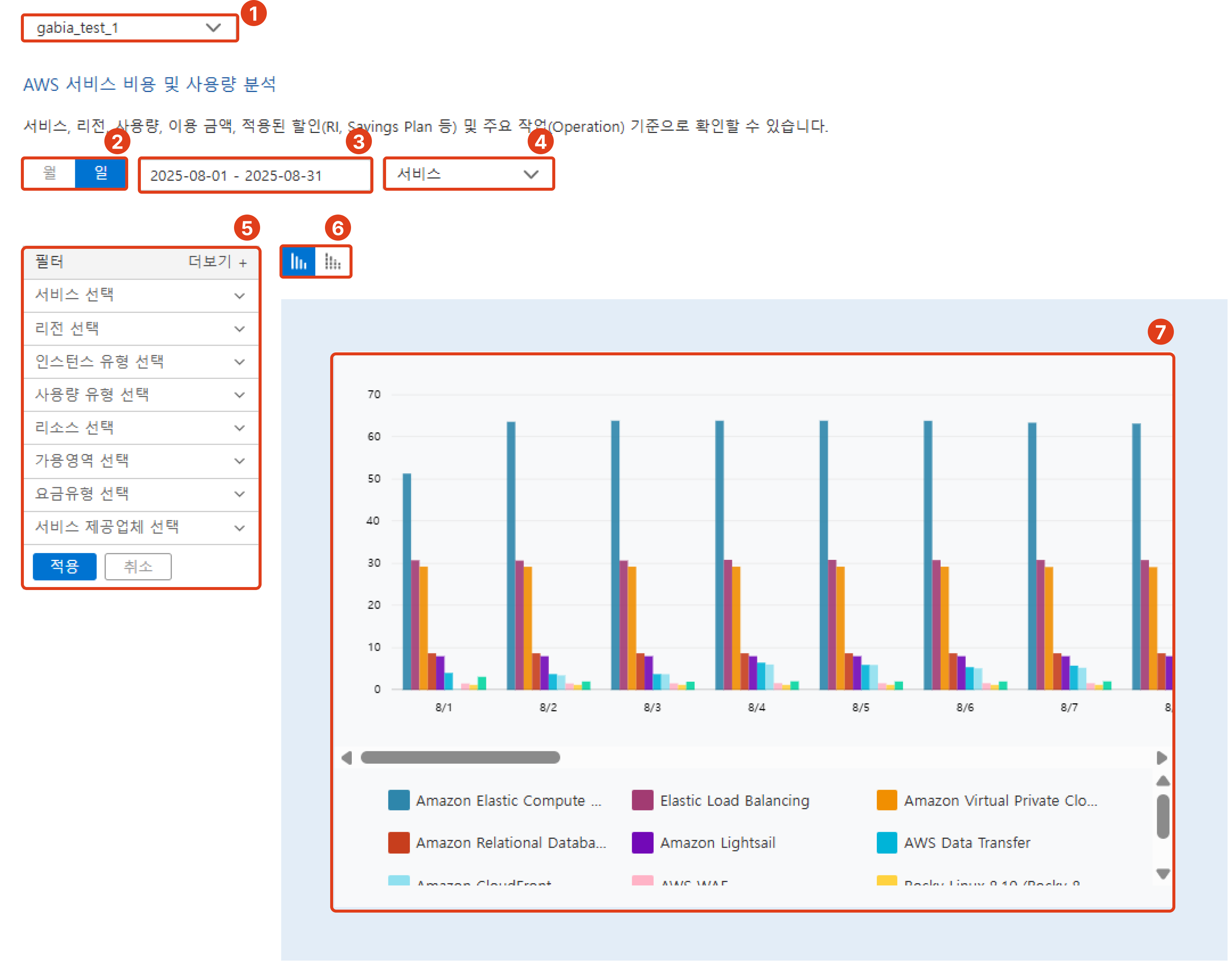Expand the 인스턴스 유형 선택 filter

click(x=140, y=361)
